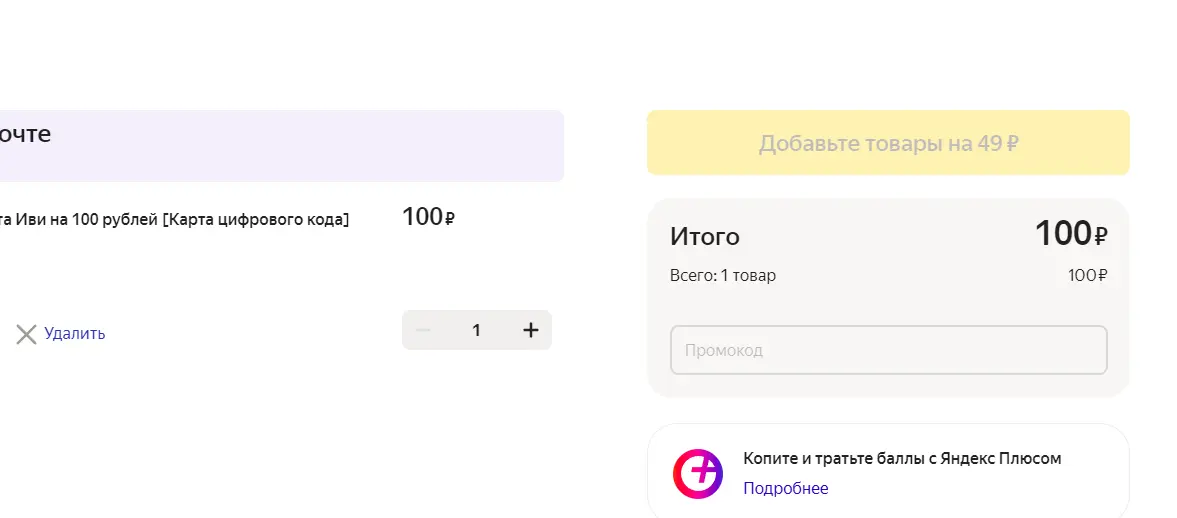
Task: Click the ruble sign of the large total
Action: tap(1100, 237)
